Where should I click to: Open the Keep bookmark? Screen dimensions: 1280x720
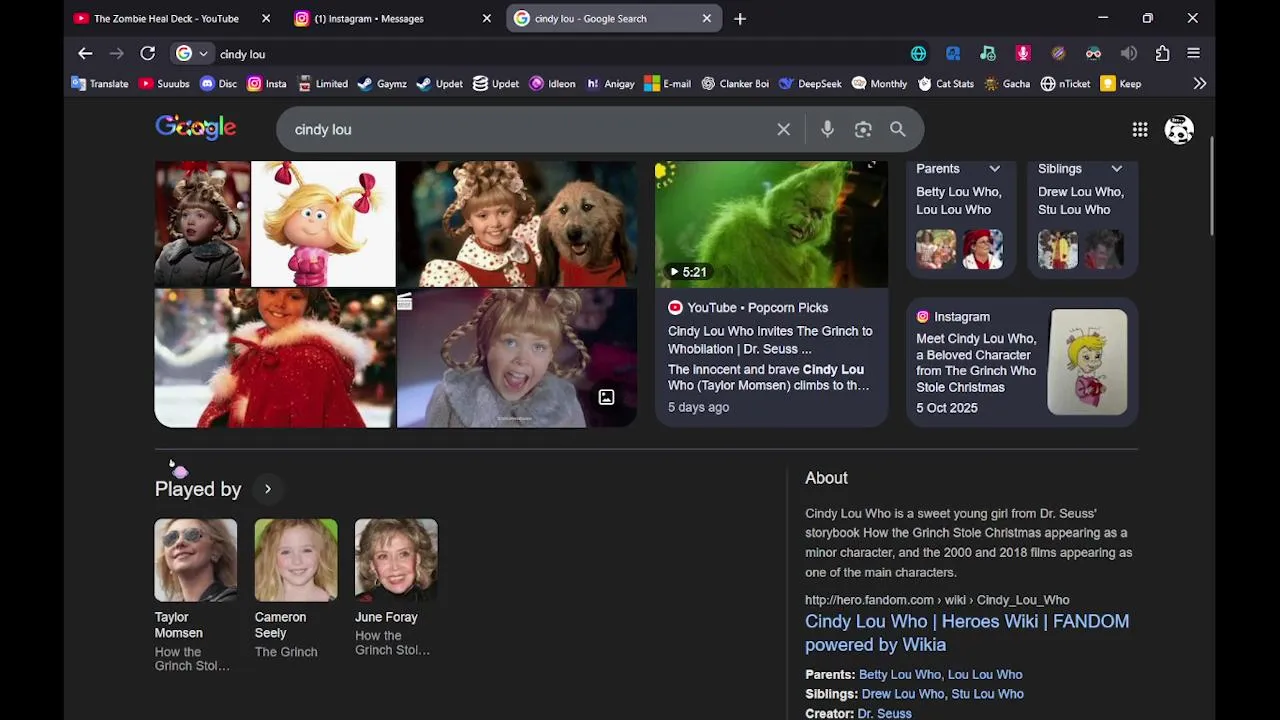coord(1120,84)
